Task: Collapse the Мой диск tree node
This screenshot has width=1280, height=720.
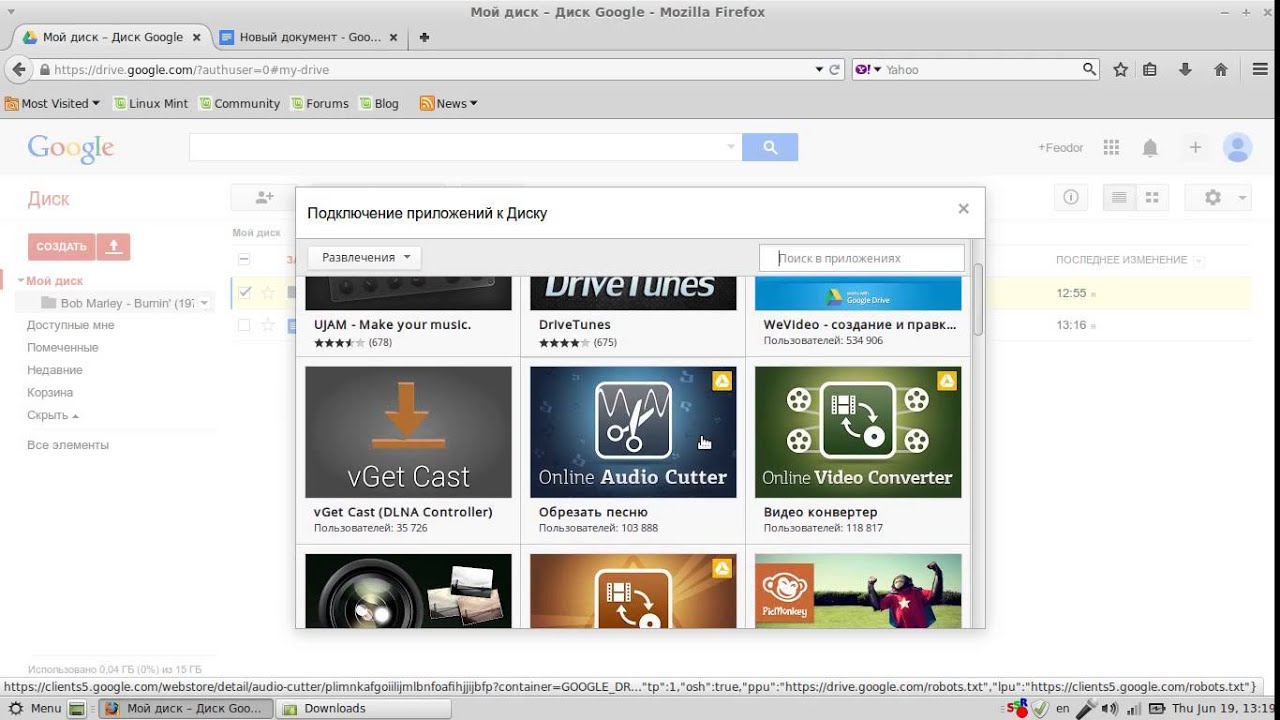Action: [x=21, y=281]
